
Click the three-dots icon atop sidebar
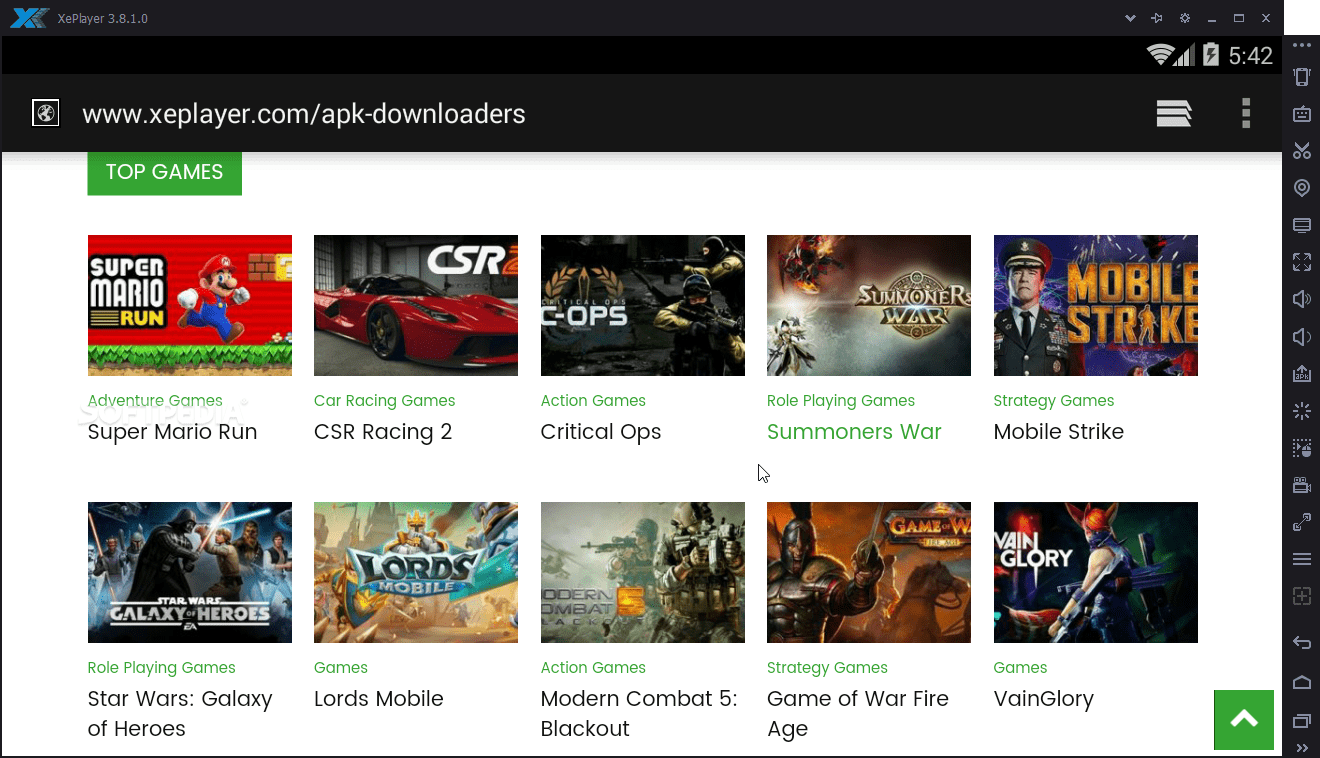tap(1301, 46)
